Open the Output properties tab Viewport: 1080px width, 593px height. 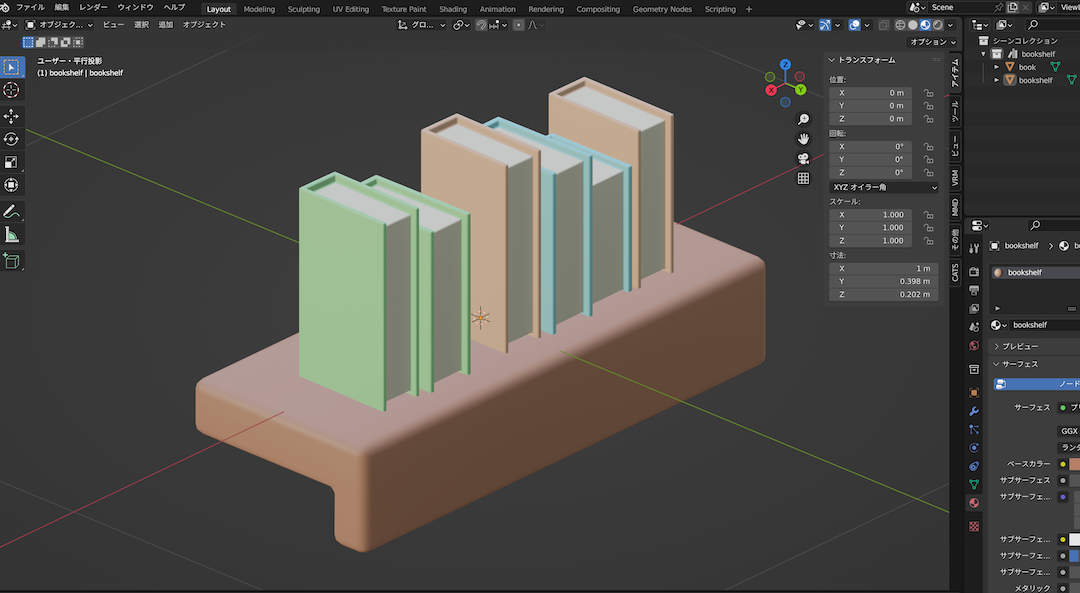974,291
